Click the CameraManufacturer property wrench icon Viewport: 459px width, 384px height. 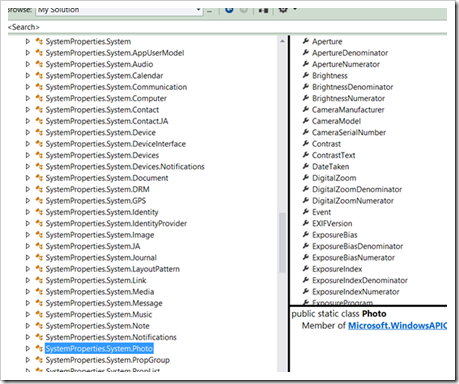coord(306,109)
